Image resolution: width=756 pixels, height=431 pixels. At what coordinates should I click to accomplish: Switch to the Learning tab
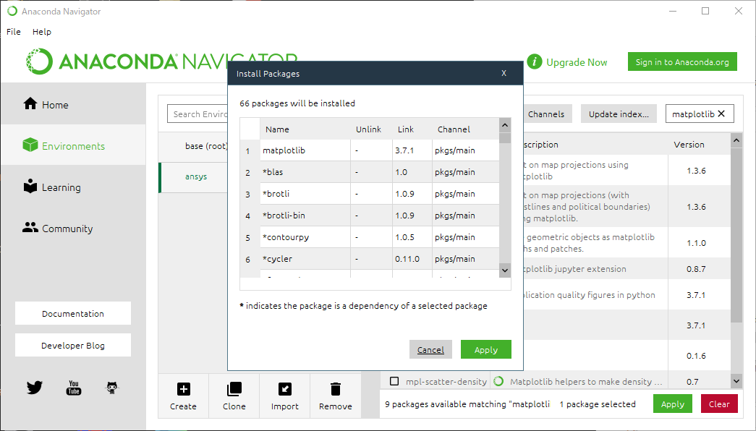[60, 187]
